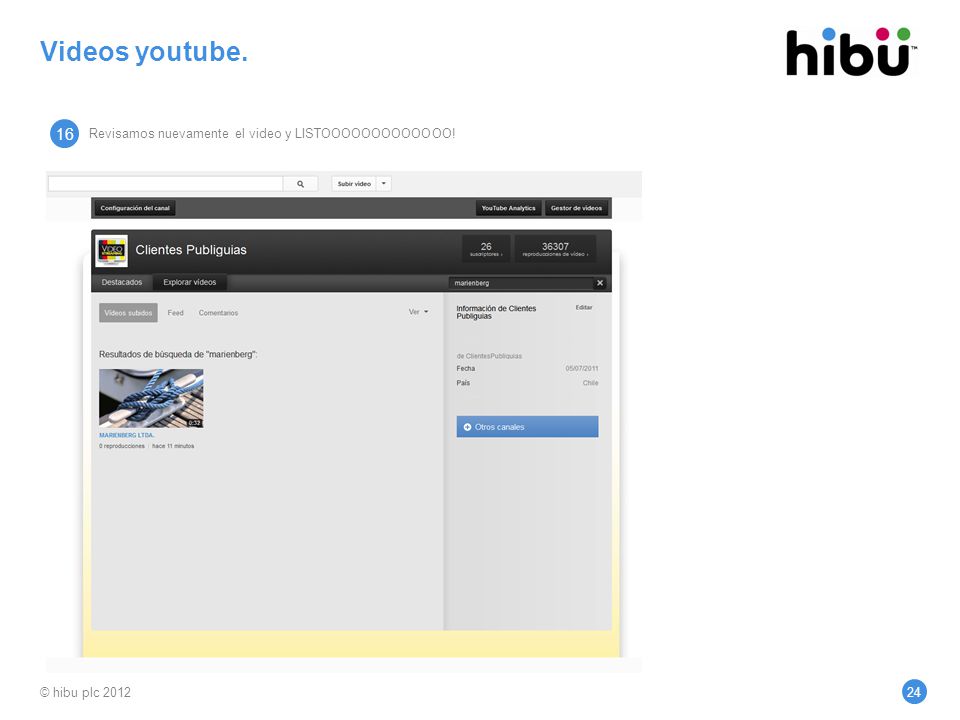Switch to the Destacados tab
Viewport: 960px width, 720px height.
coord(122,282)
